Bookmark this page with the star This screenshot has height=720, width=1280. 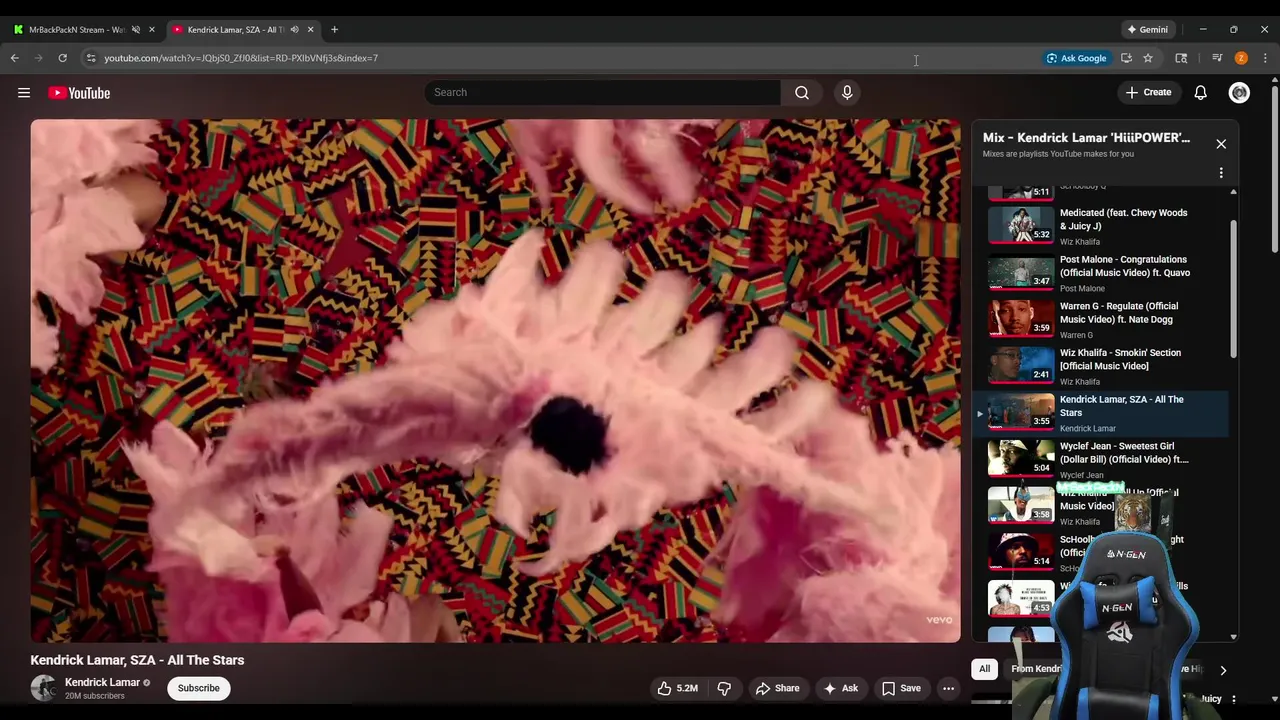pos(1148,58)
